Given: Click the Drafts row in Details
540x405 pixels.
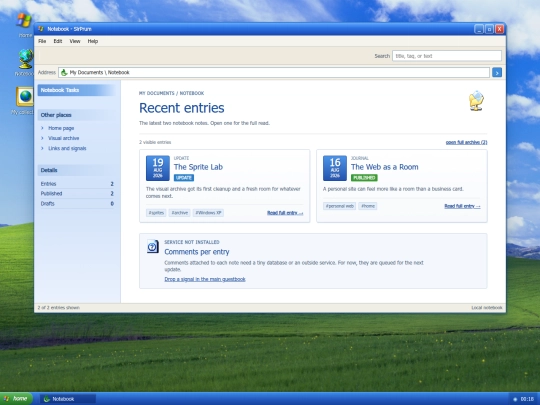Looking at the screenshot, I should (77, 204).
